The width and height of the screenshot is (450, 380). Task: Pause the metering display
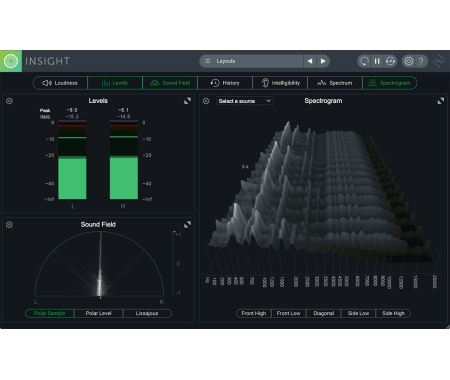click(x=377, y=61)
